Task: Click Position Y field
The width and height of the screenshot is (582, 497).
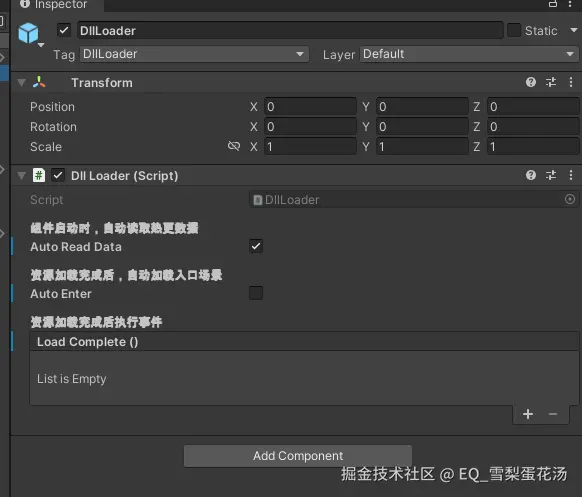Action: point(422,107)
